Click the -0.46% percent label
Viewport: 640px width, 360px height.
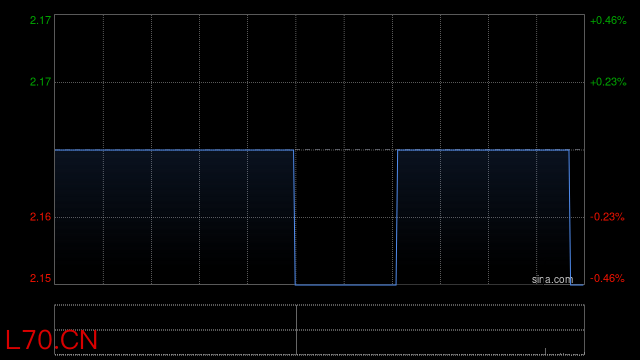[x=607, y=278]
